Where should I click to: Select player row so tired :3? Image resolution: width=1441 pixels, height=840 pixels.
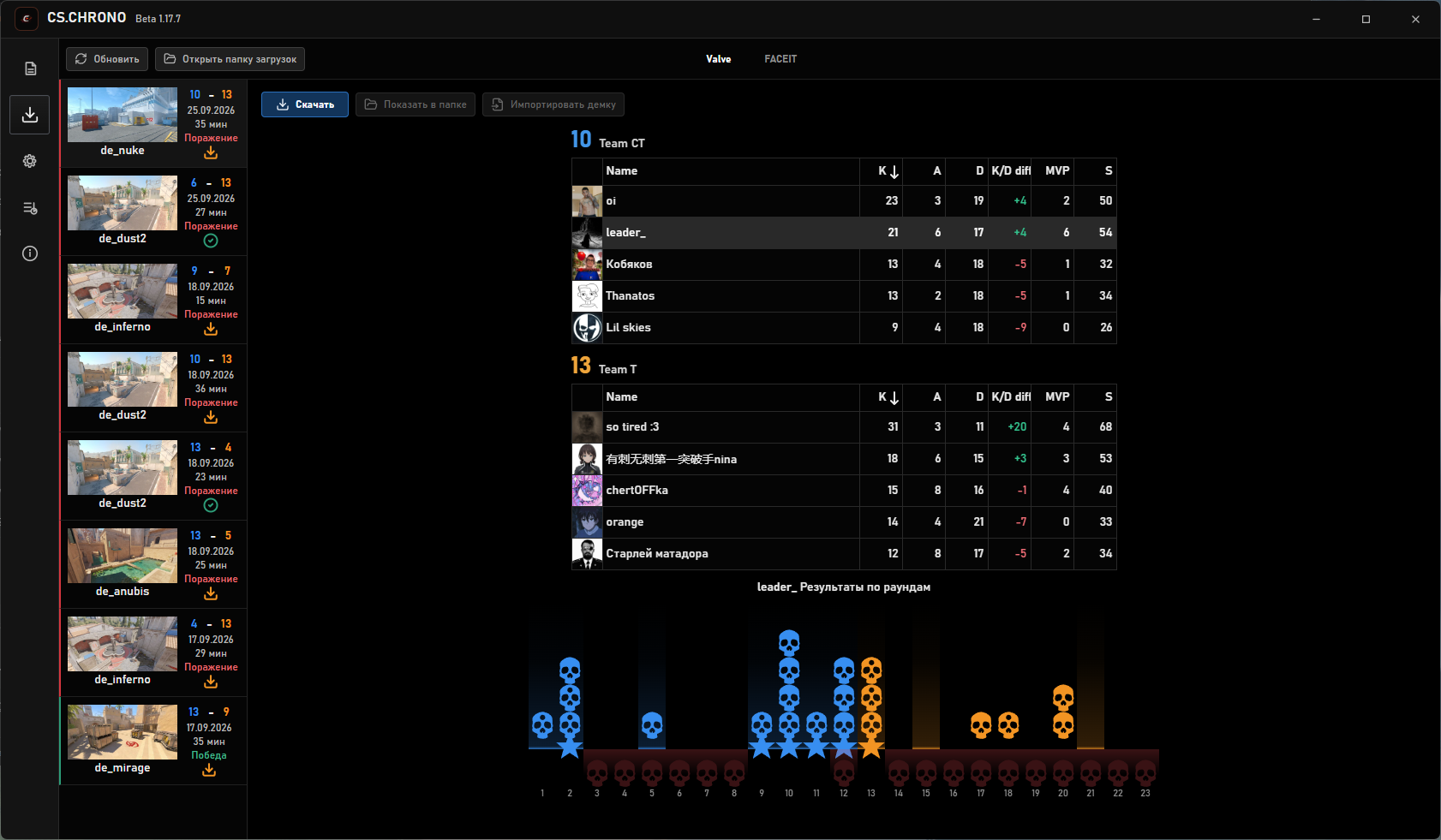[x=844, y=426]
